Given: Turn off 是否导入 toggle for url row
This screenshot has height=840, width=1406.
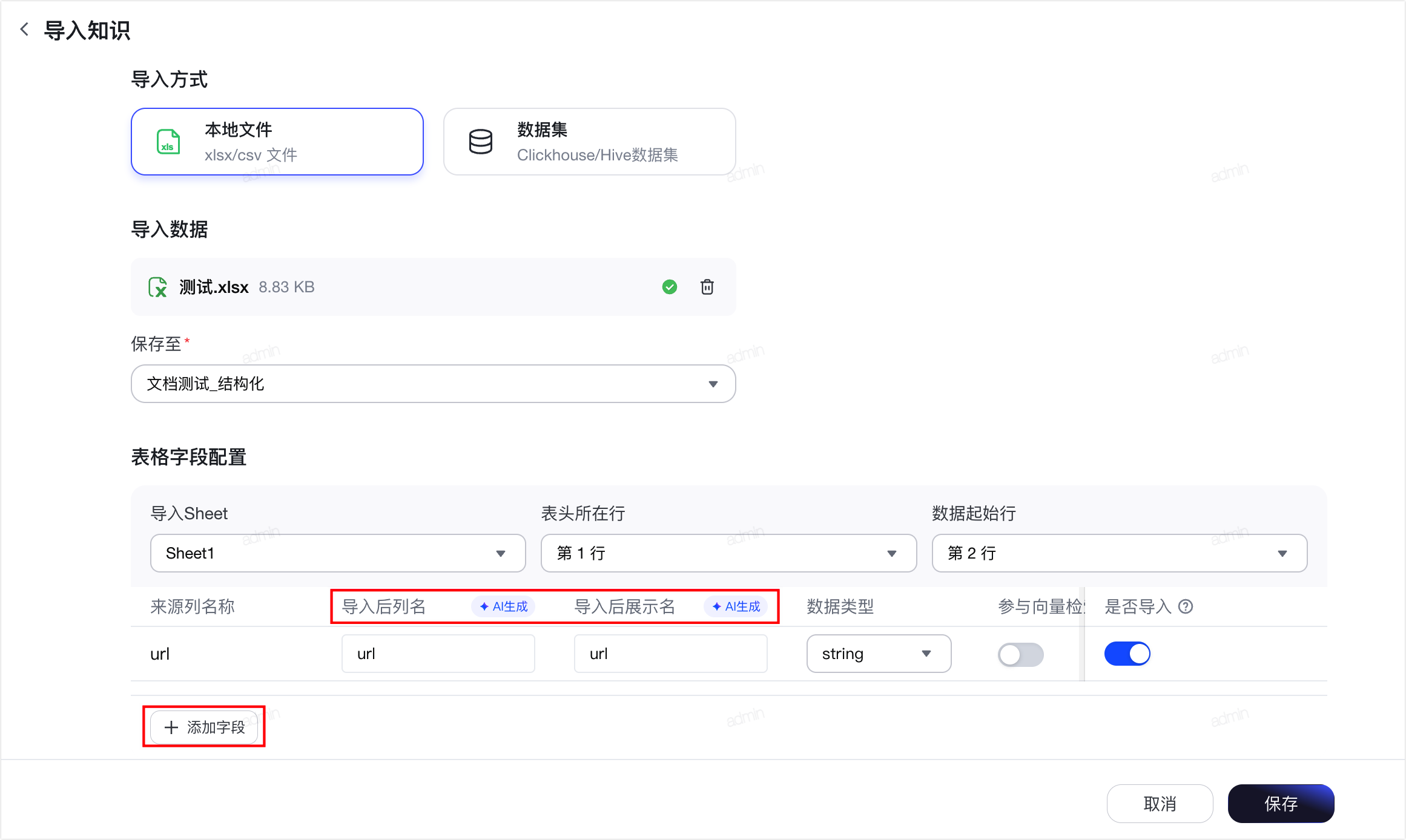Looking at the screenshot, I should (1127, 654).
